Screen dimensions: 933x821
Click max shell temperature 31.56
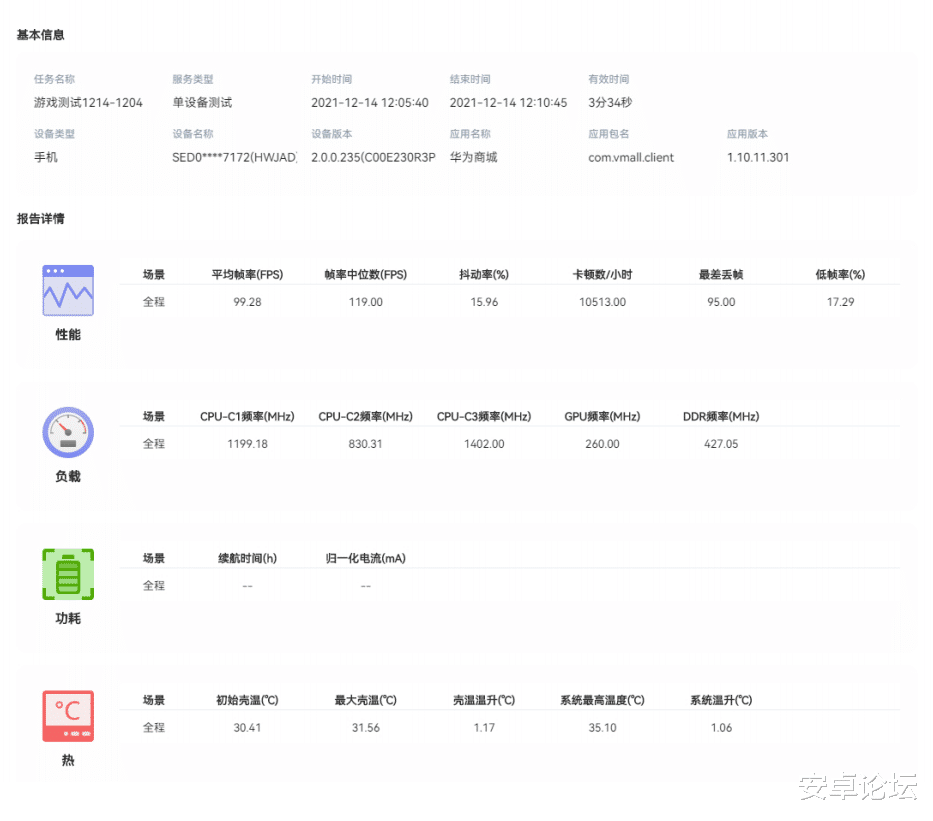365,728
